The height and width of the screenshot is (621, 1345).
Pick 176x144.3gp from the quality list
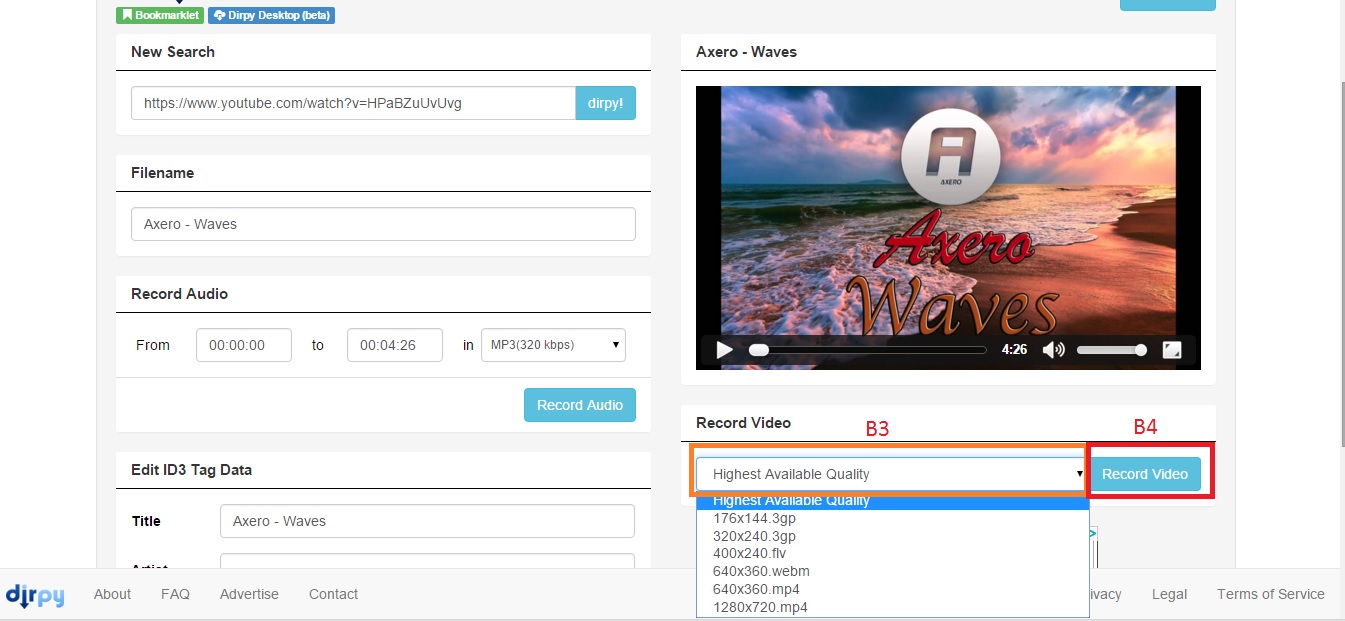tap(754, 518)
